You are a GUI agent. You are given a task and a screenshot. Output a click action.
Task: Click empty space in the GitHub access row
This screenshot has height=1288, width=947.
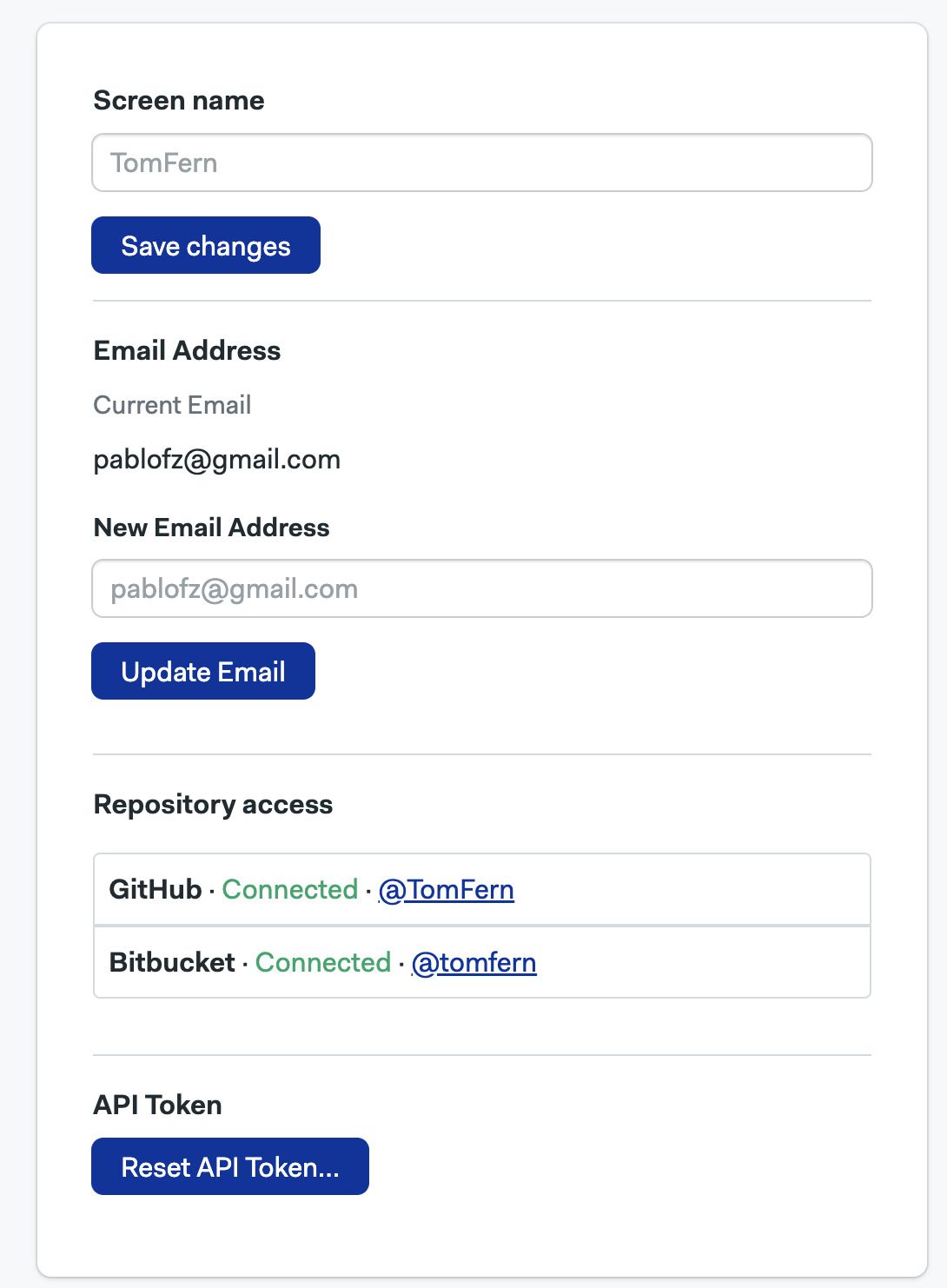tap(695, 889)
